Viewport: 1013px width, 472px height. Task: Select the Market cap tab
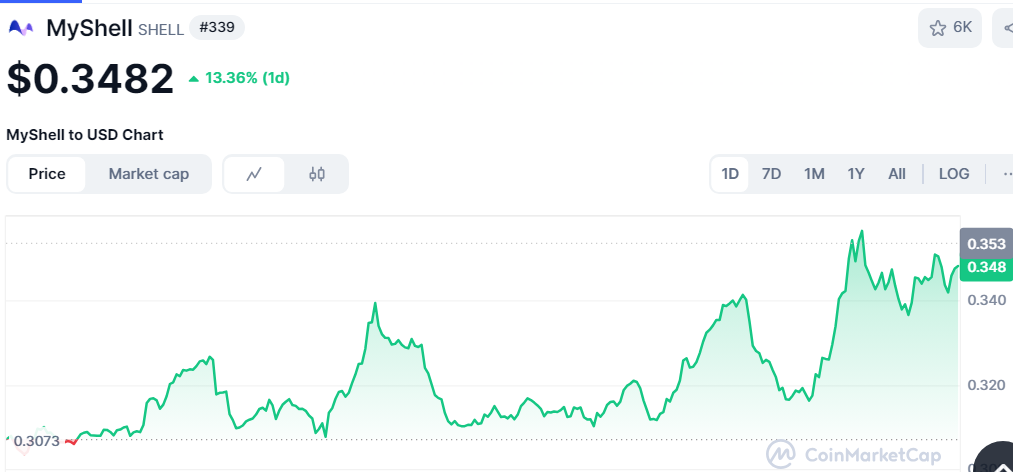point(149,174)
